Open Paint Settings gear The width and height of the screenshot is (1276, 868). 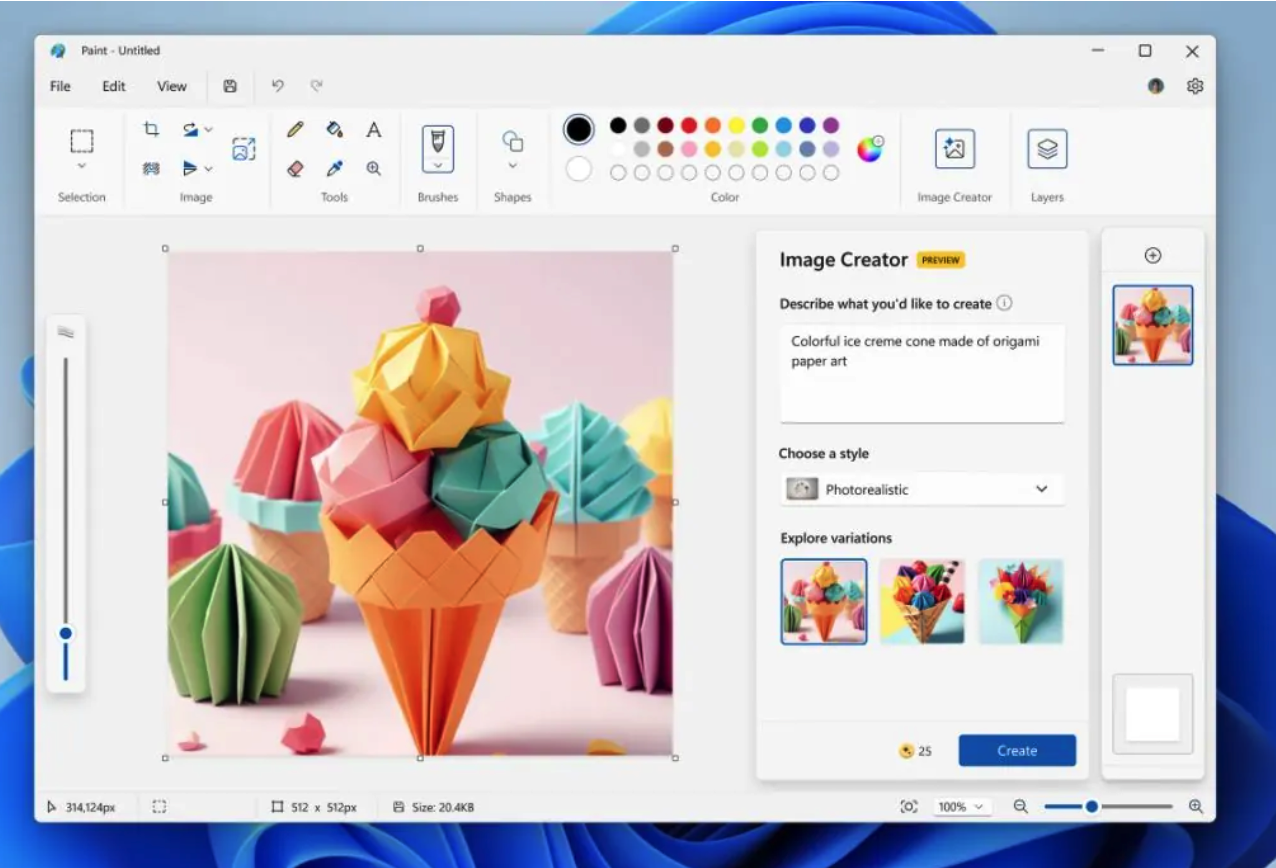click(1195, 86)
